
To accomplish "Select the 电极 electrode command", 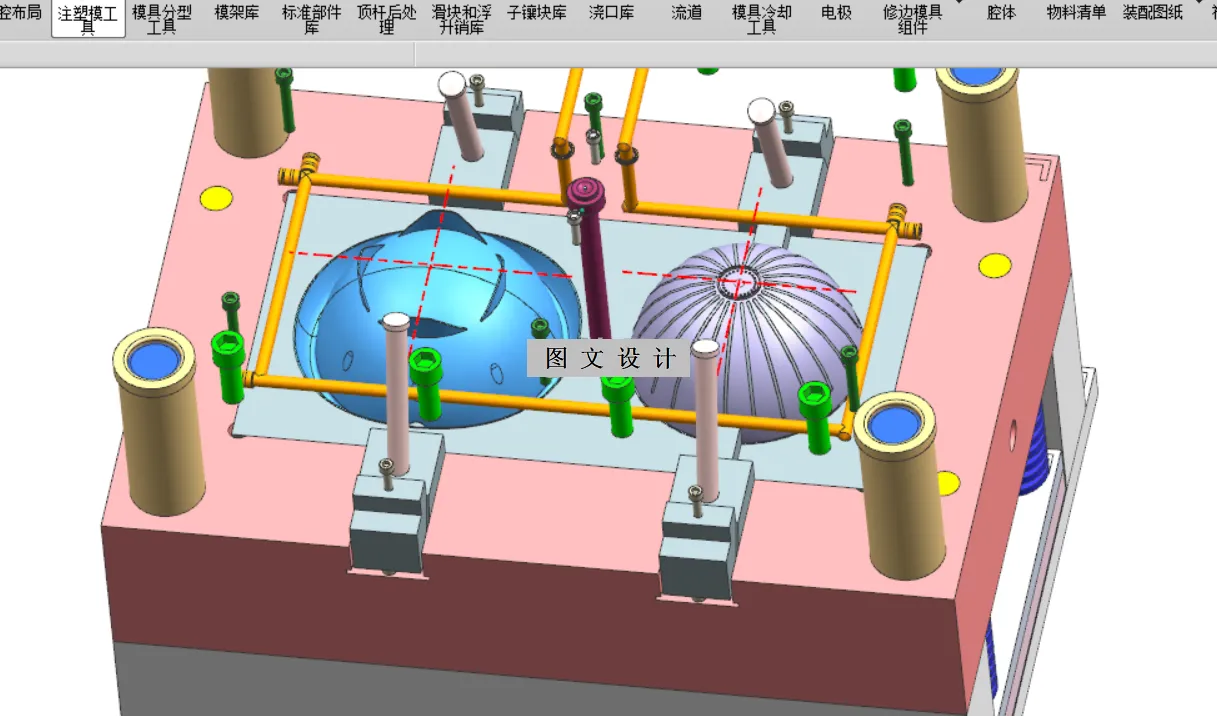I will point(834,13).
